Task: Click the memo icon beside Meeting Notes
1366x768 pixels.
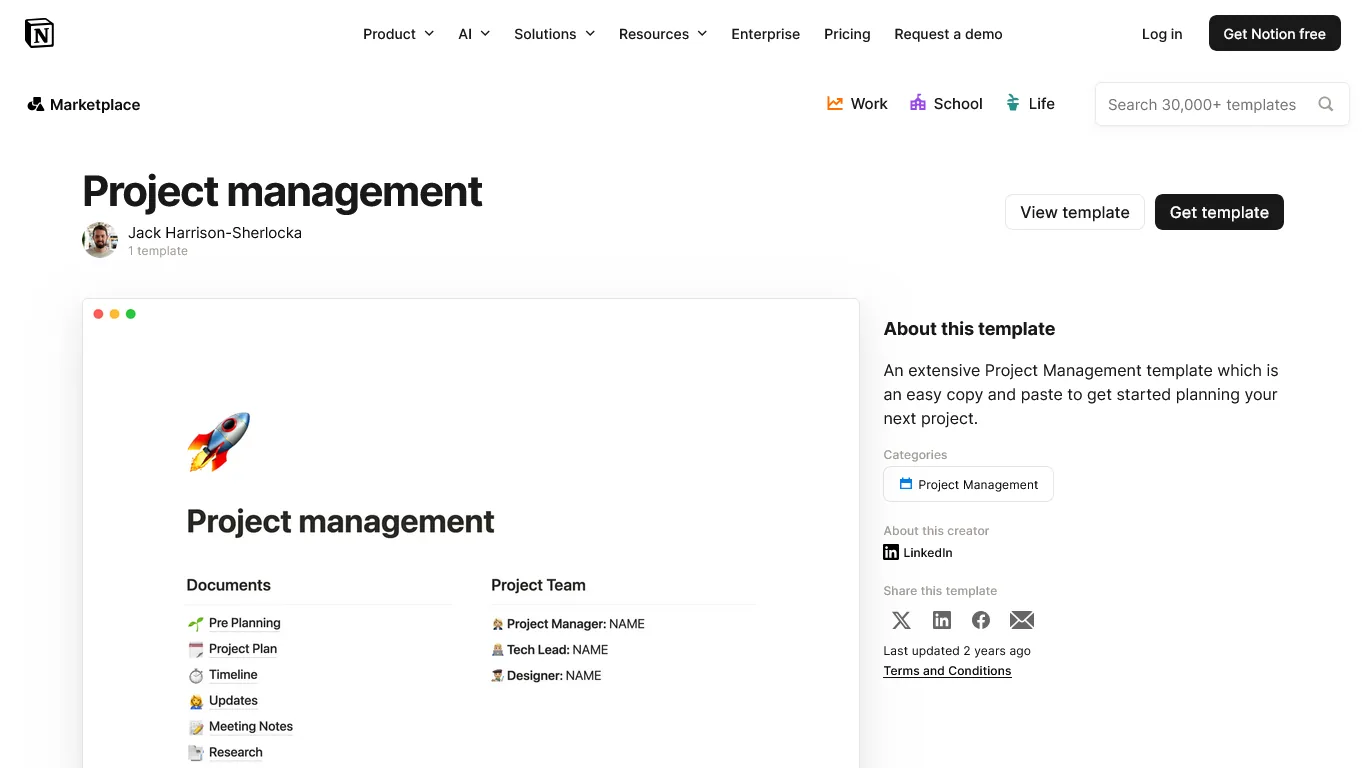Action: (x=196, y=727)
